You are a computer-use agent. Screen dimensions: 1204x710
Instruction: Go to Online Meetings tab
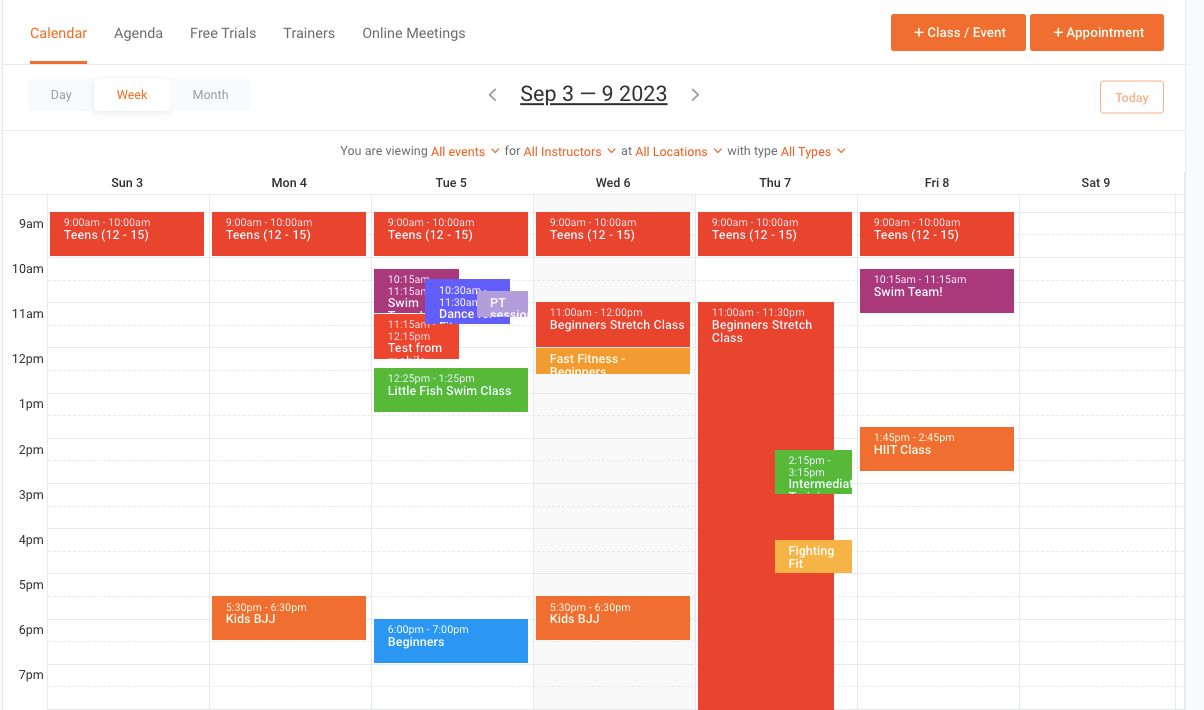[x=413, y=33]
